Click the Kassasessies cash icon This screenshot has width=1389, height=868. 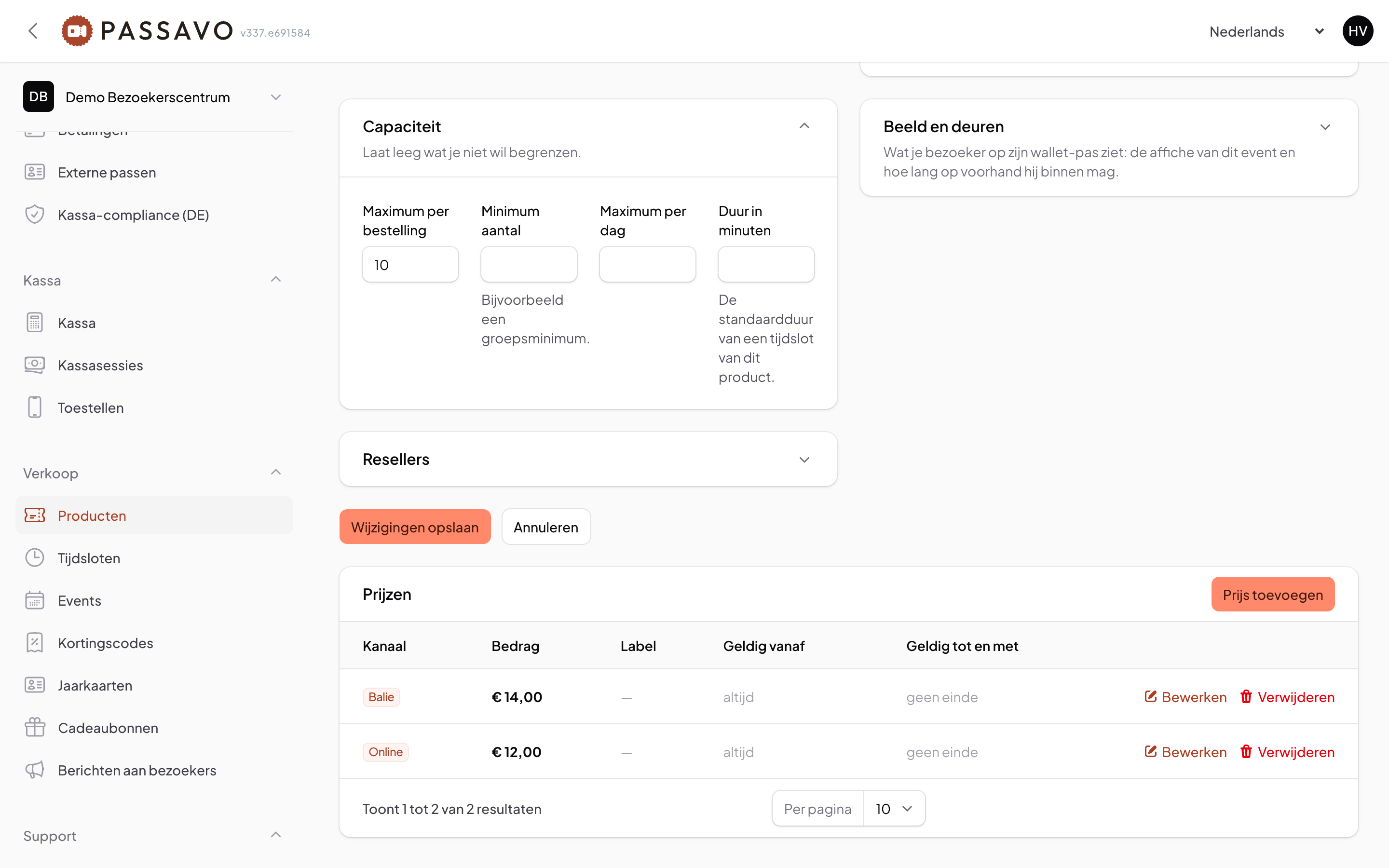[34, 365]
